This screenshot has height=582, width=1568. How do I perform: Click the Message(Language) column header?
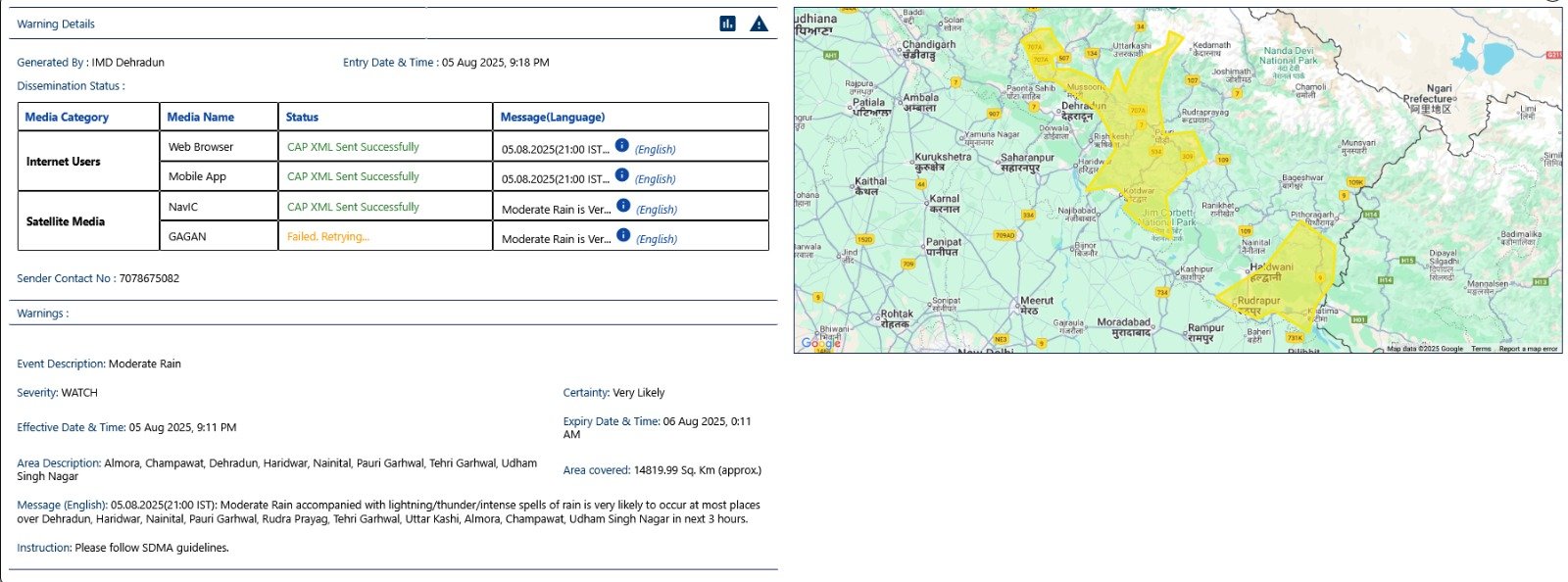552,117
